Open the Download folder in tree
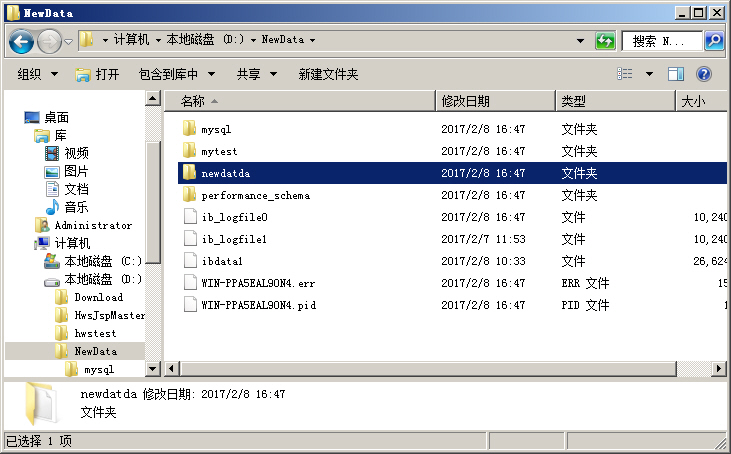Screen dimensions: 731x454 (x=98, y=297)
